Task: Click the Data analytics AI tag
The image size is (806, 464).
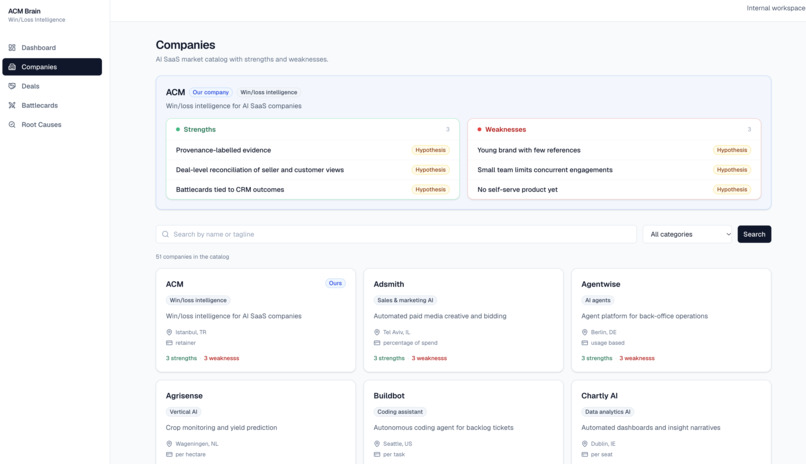Action: (608, 412)
